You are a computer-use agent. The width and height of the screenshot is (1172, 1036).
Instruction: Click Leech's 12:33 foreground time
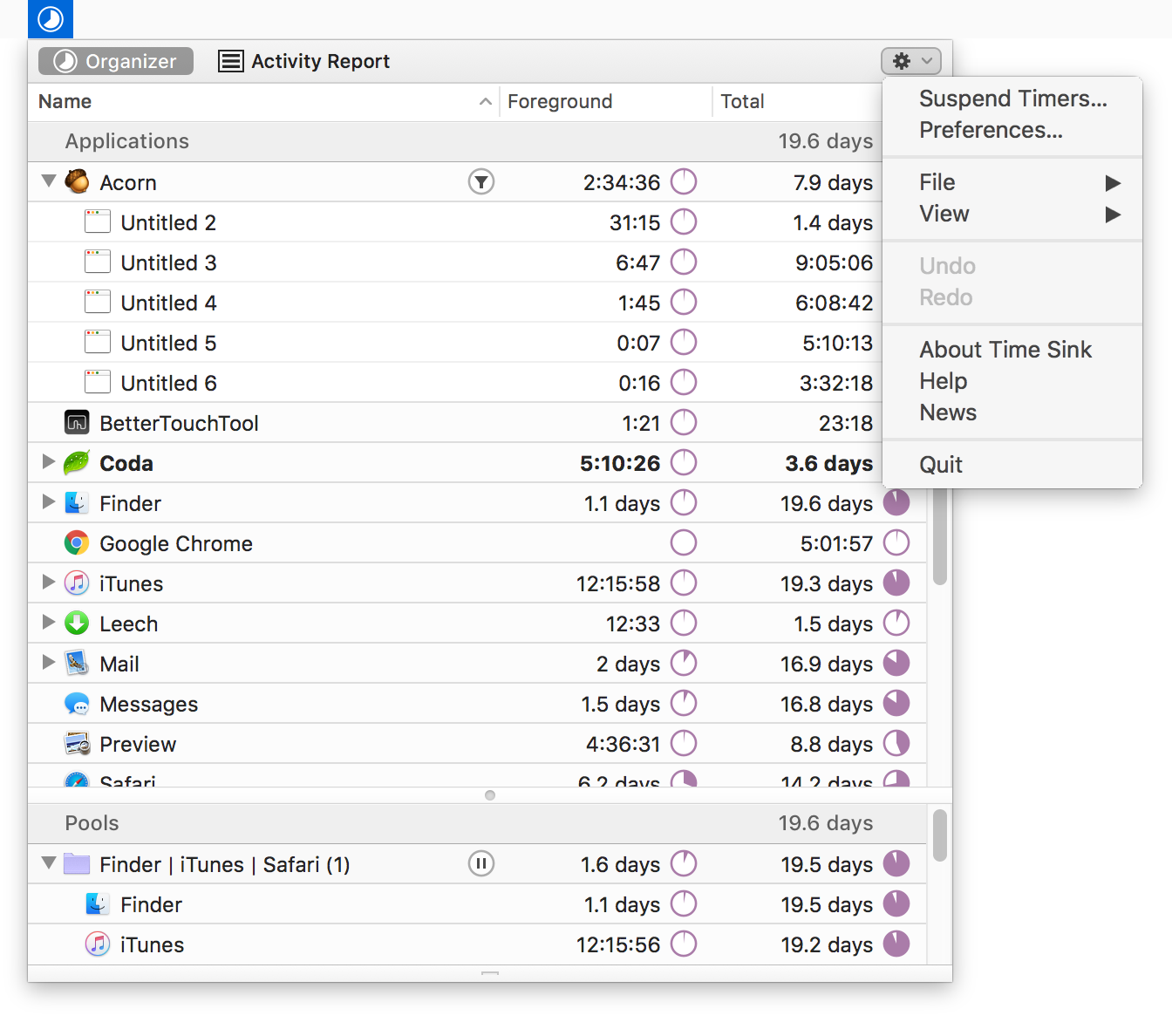point(633,624)
